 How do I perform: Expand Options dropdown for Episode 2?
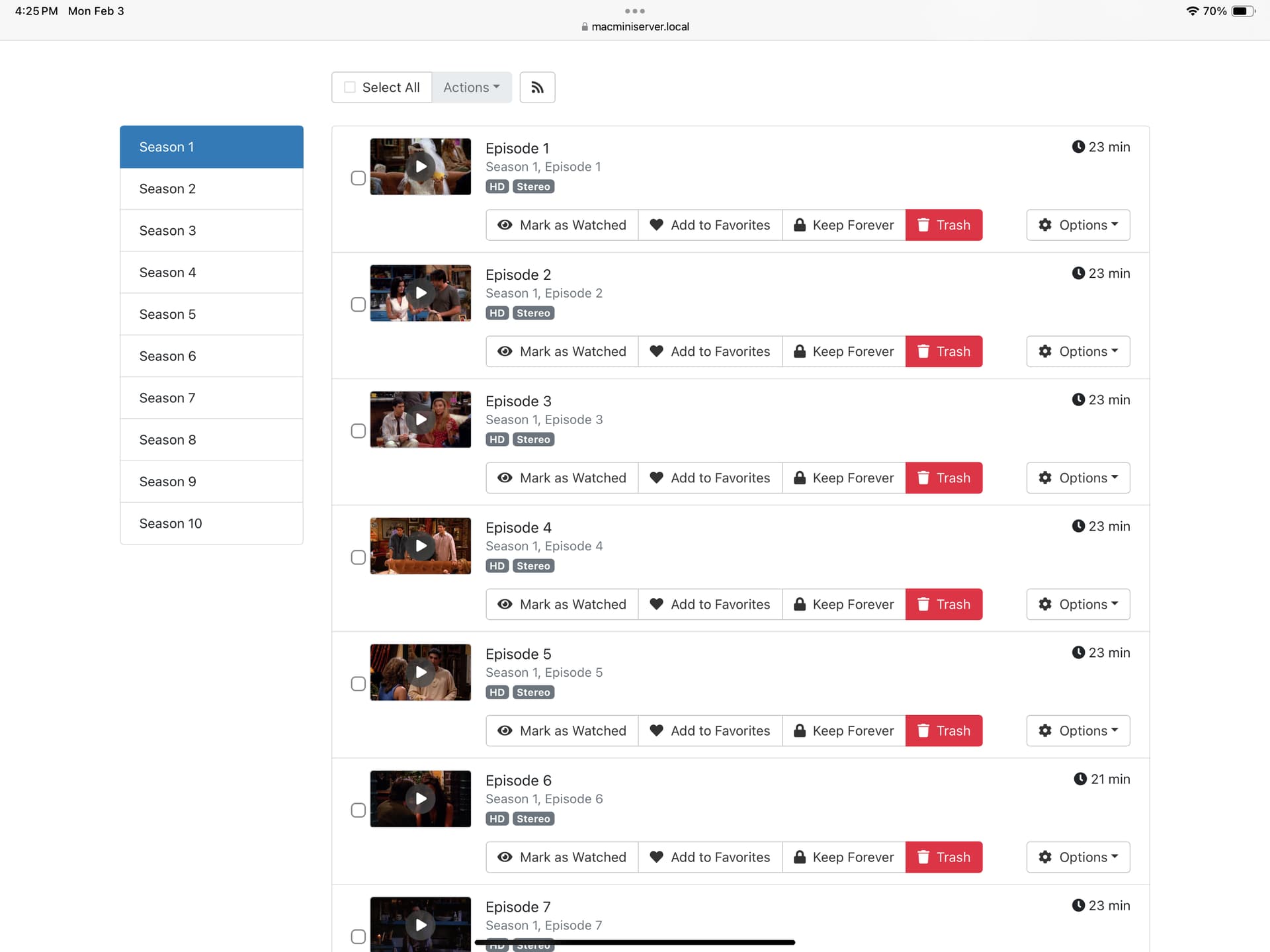point(1078,351)
